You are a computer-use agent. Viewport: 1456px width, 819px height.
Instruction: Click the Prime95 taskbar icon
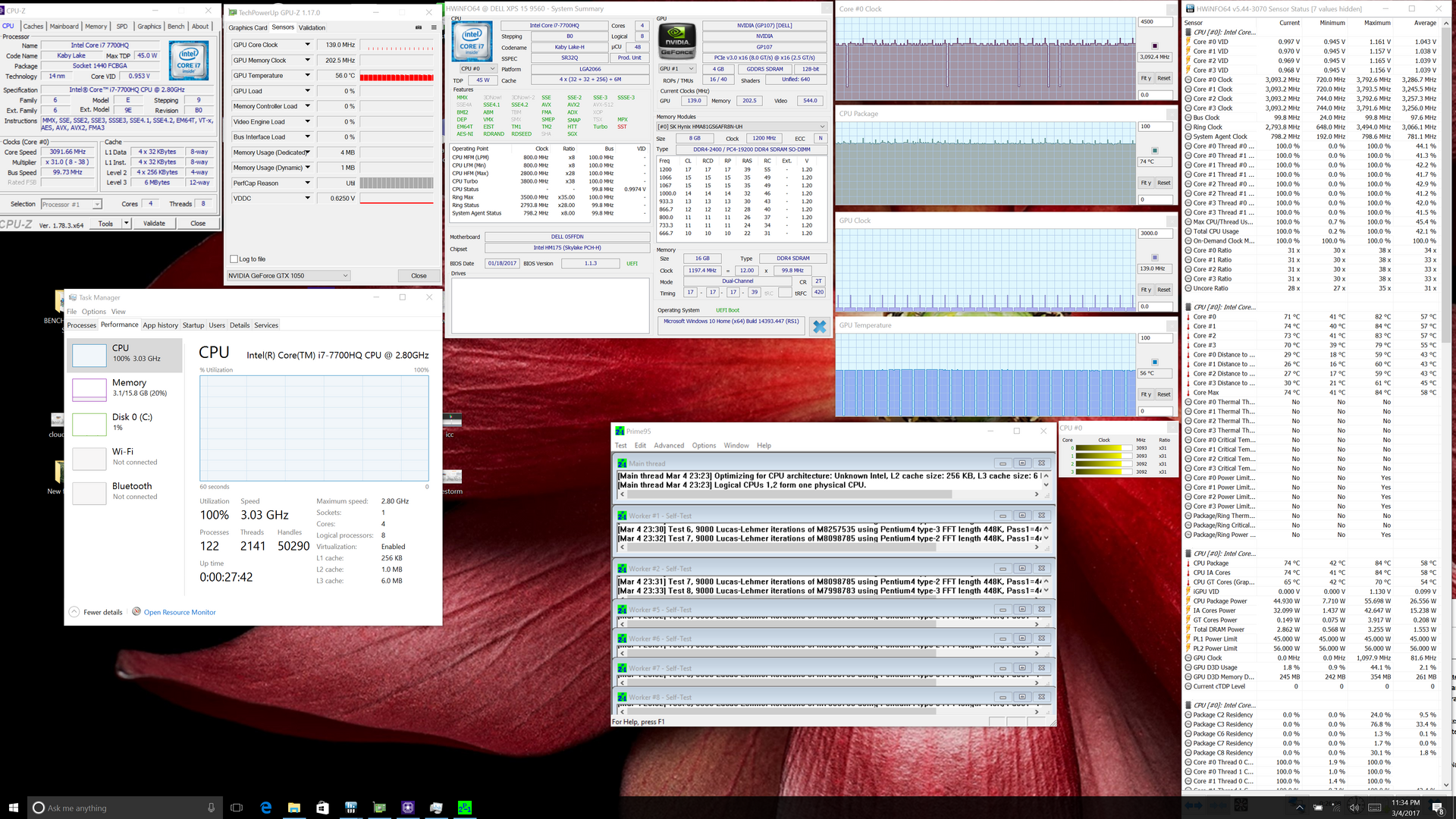[x=465, y=808]
